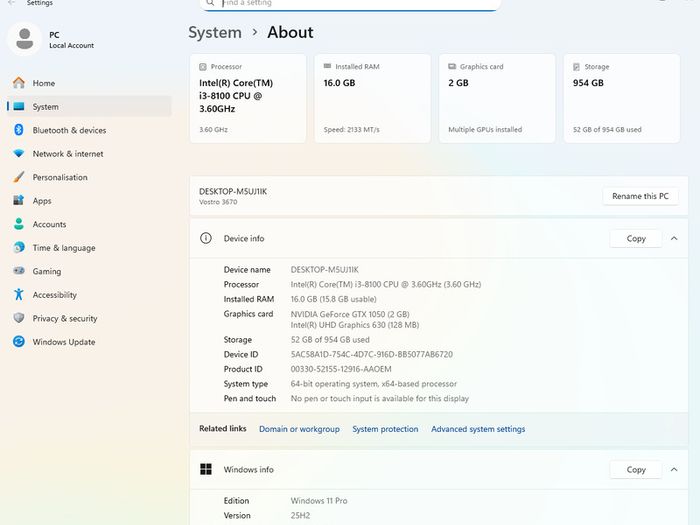Click NVIDIA GeForce GTX 1050 text
Viewport: 700px width, 525px height.
(x=350, y=314)
